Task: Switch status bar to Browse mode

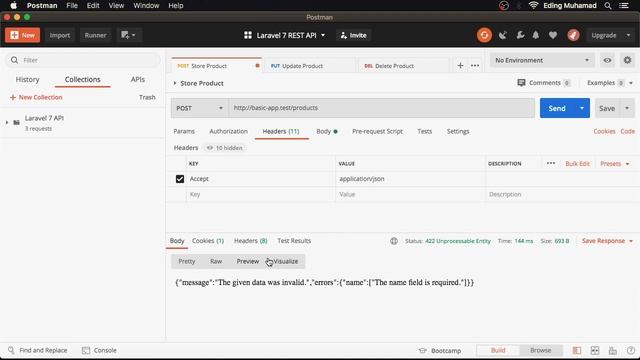Action: (540, 350)
